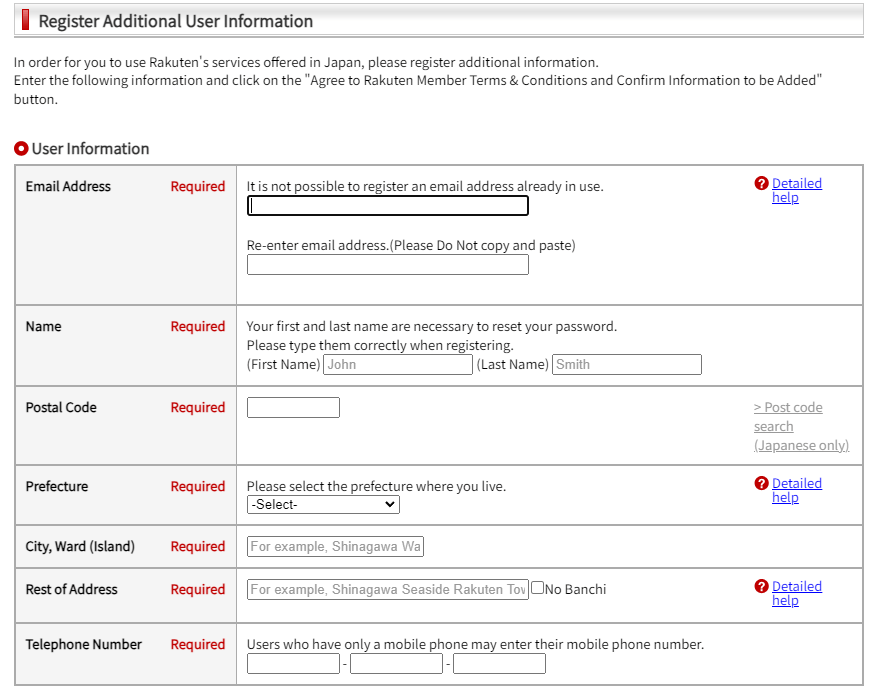This screenshot has width=873, height=697.
Task: Click the 'Postal Code' row label
Action: (x=61, y=408)
